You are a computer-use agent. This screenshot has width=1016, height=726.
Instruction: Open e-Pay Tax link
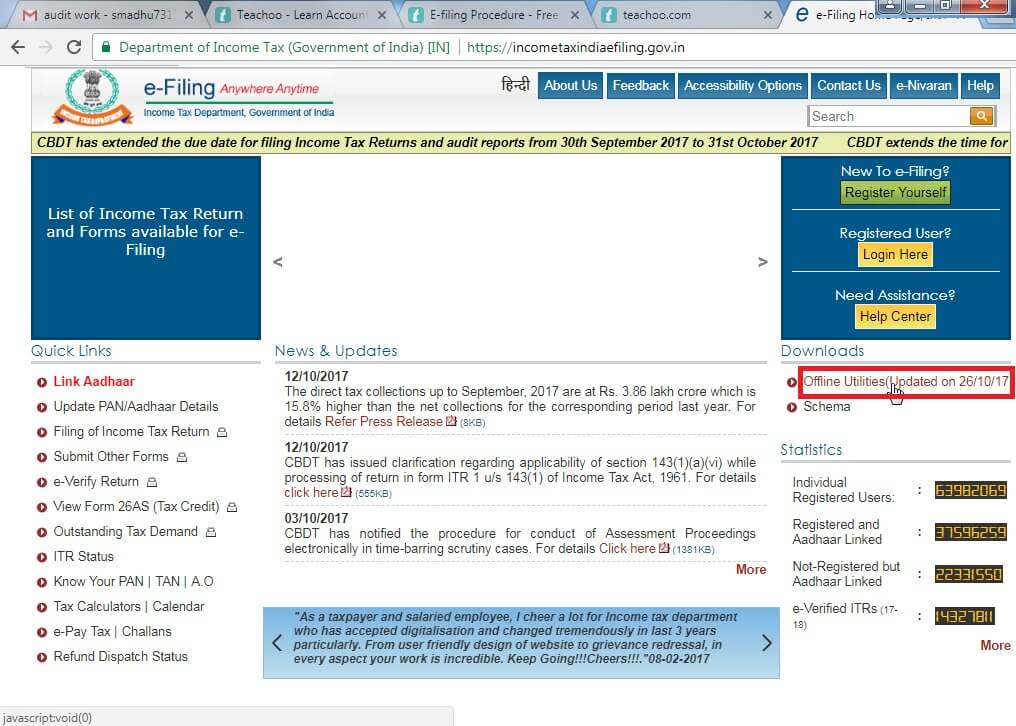click(x=82, y=631)
